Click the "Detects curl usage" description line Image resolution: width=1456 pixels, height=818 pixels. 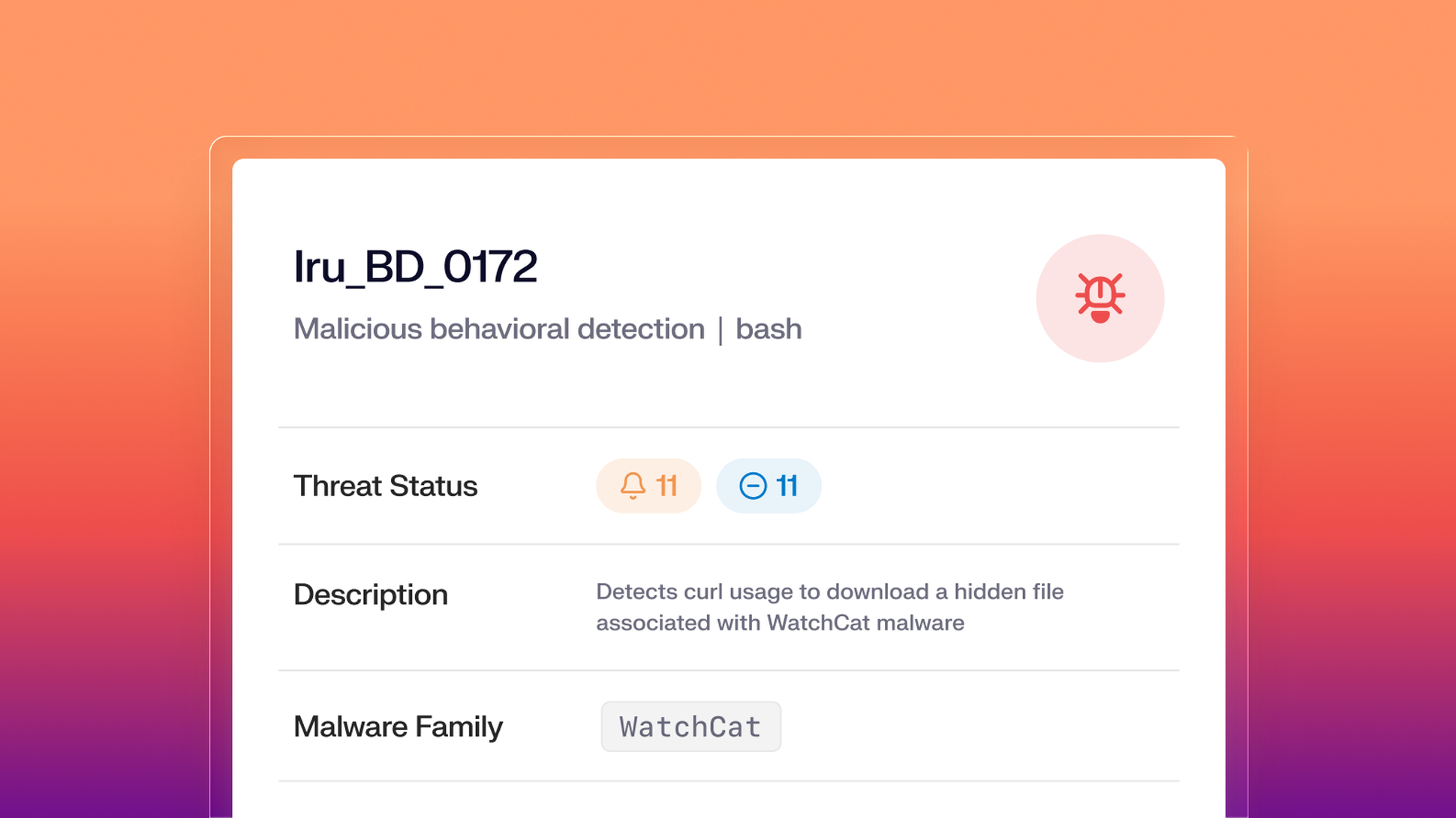click(829, 591)
